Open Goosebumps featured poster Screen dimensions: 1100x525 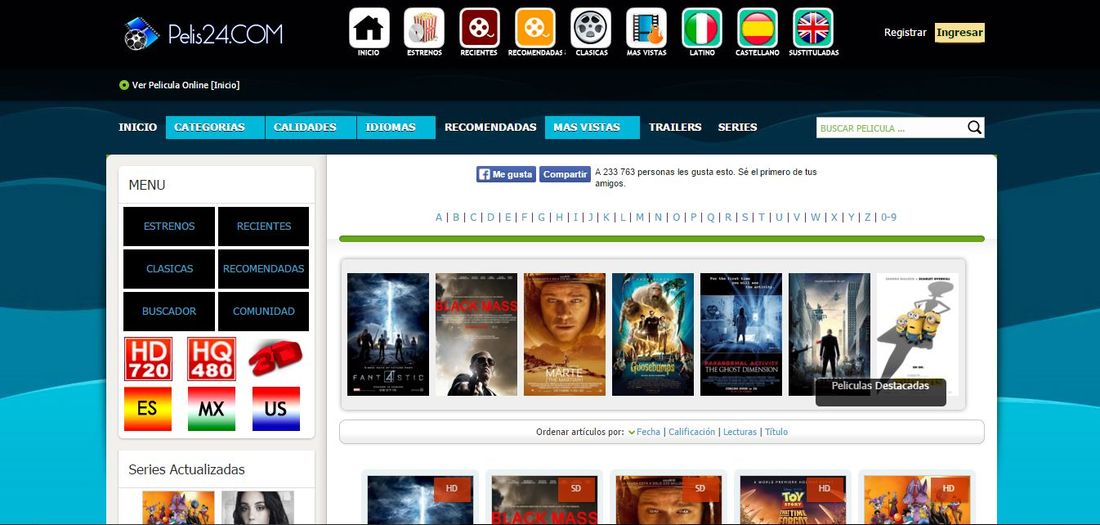coord(653,334)
